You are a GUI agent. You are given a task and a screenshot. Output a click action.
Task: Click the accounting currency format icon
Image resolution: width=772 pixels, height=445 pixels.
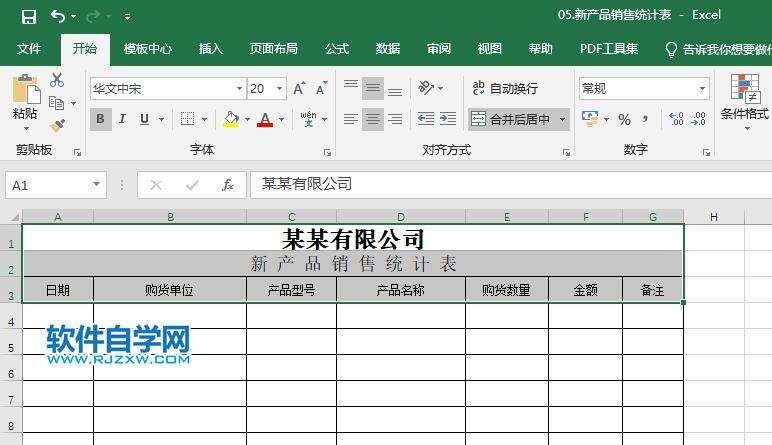590,119
